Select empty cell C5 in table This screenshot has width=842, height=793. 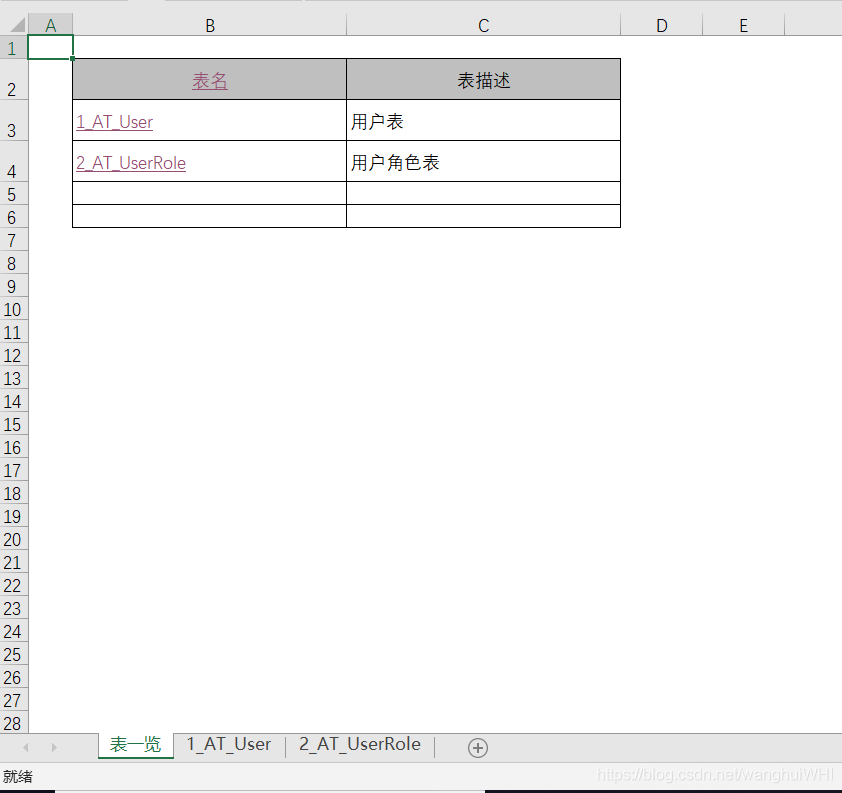tap(483, 193)
